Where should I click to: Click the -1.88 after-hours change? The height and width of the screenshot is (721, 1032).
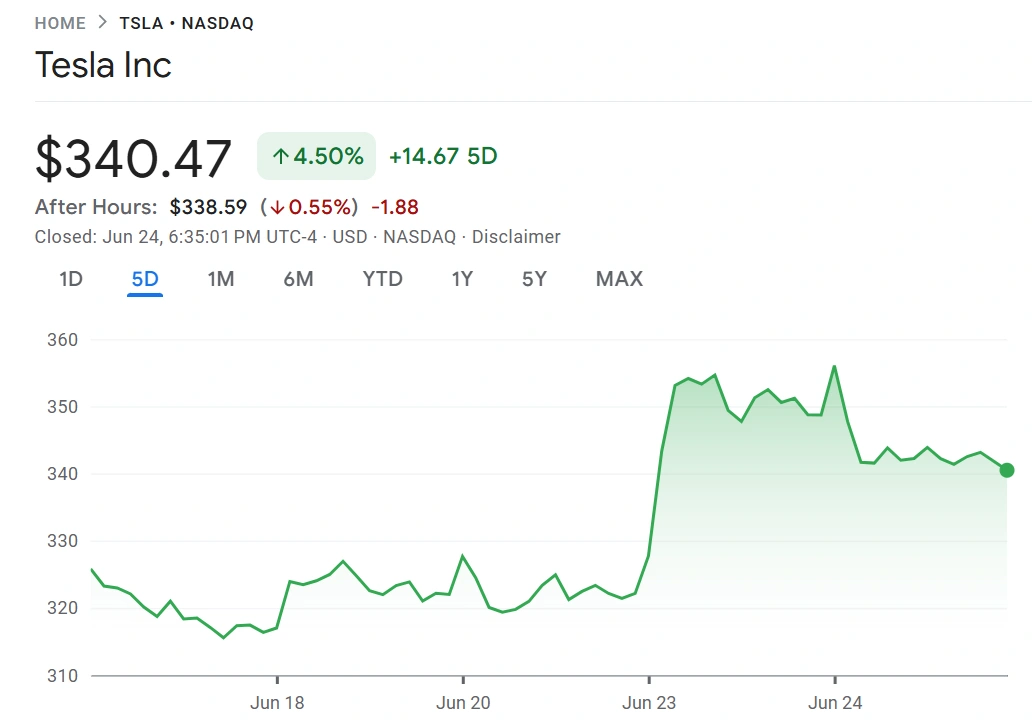[395, 207]
